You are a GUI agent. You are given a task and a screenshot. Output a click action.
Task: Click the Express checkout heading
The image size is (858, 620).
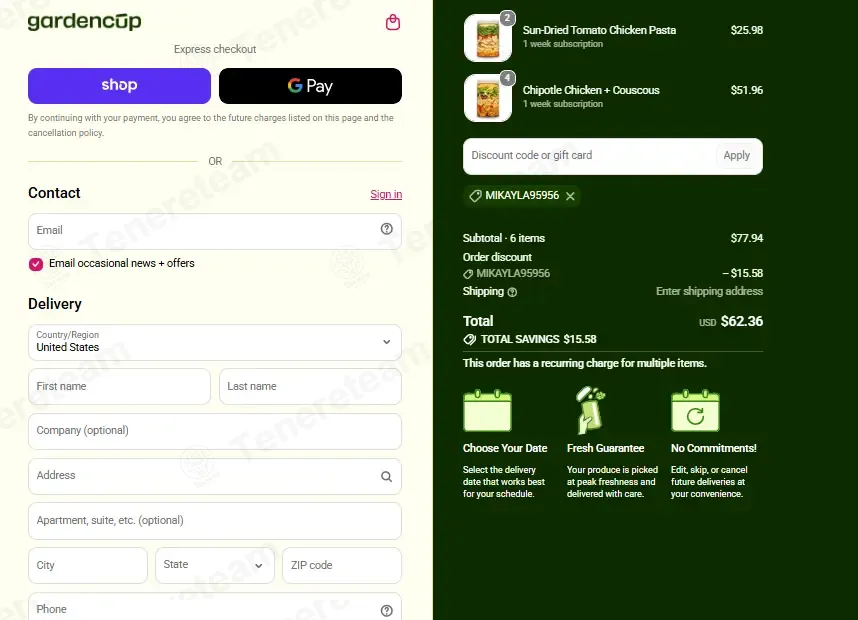click(215, 49)
